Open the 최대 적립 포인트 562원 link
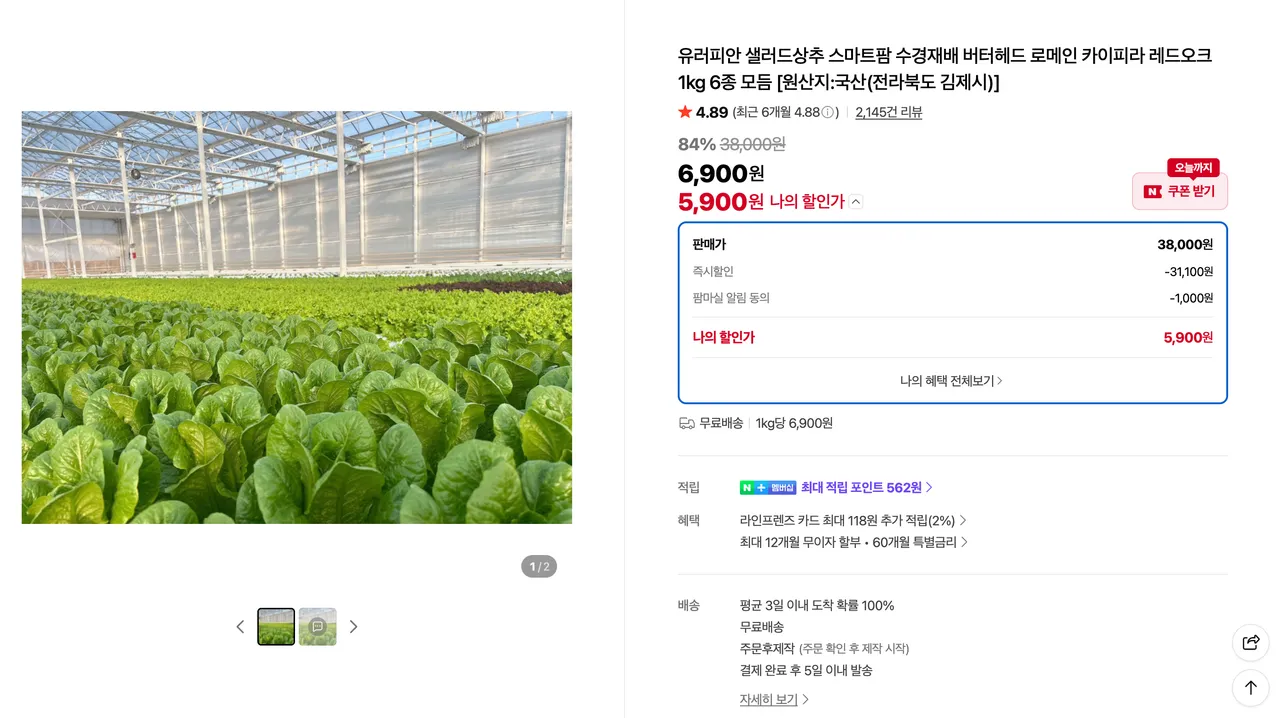The width and height of the screenshot is (1280, 718). point(866,488)
